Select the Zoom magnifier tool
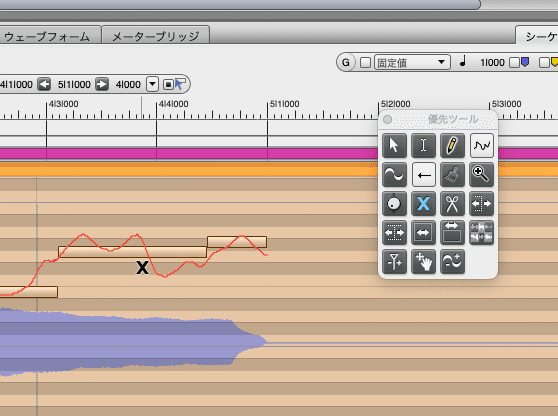 coord(481,175)
